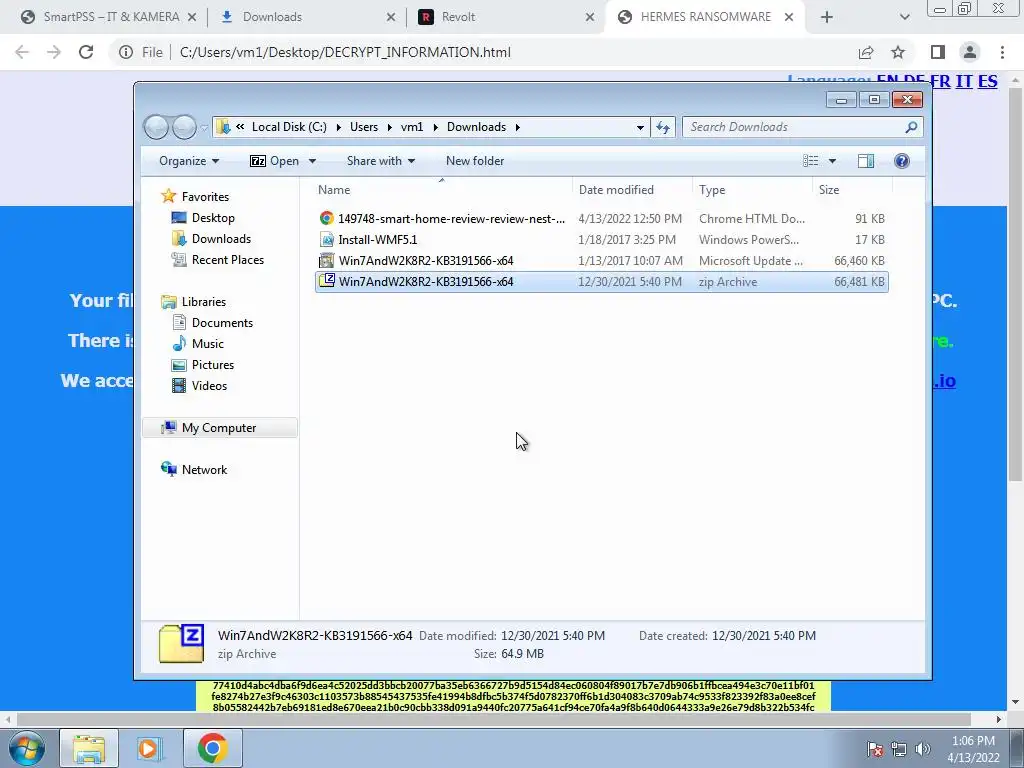Click the Install-WMF5.1 script icon
This screenshot has width=1024, height=768.
[327, 240]
